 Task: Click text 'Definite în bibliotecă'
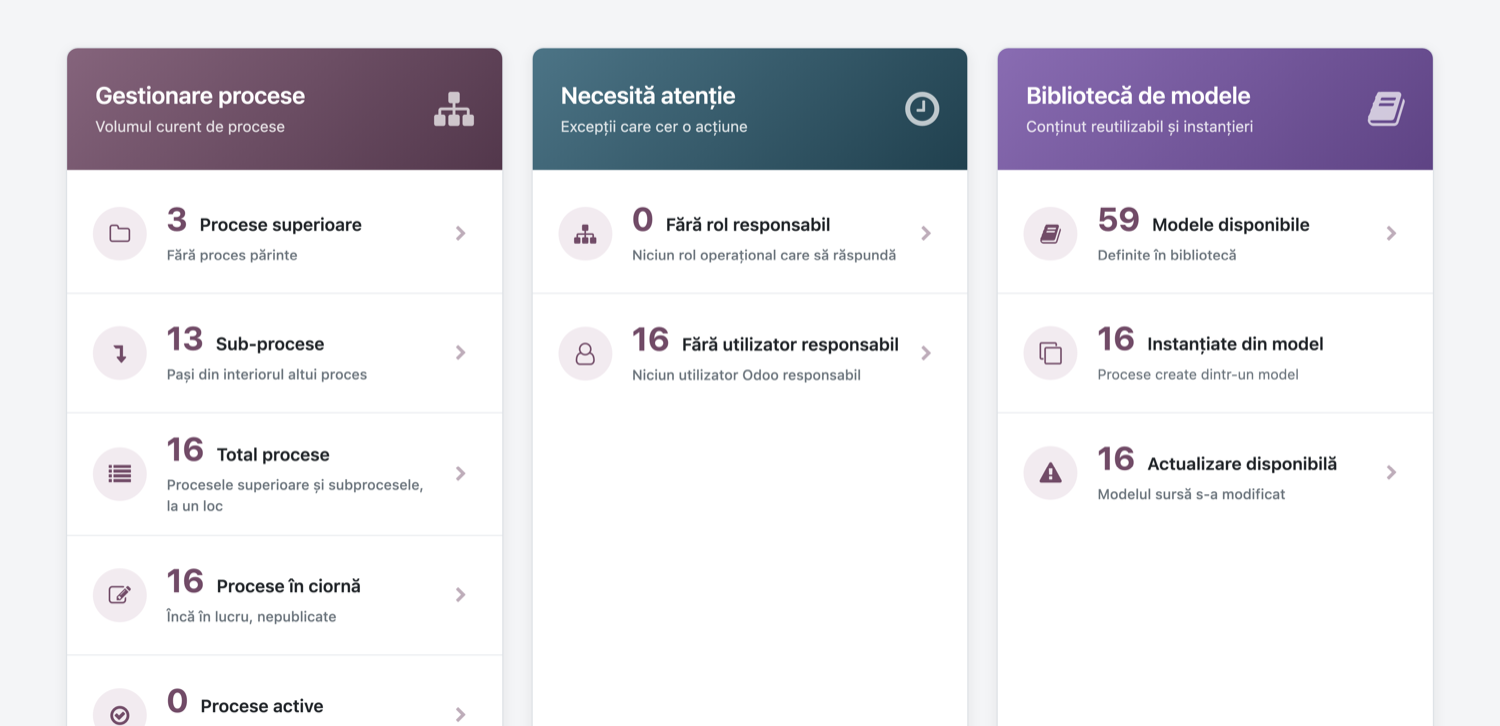tap(1167, 255)
